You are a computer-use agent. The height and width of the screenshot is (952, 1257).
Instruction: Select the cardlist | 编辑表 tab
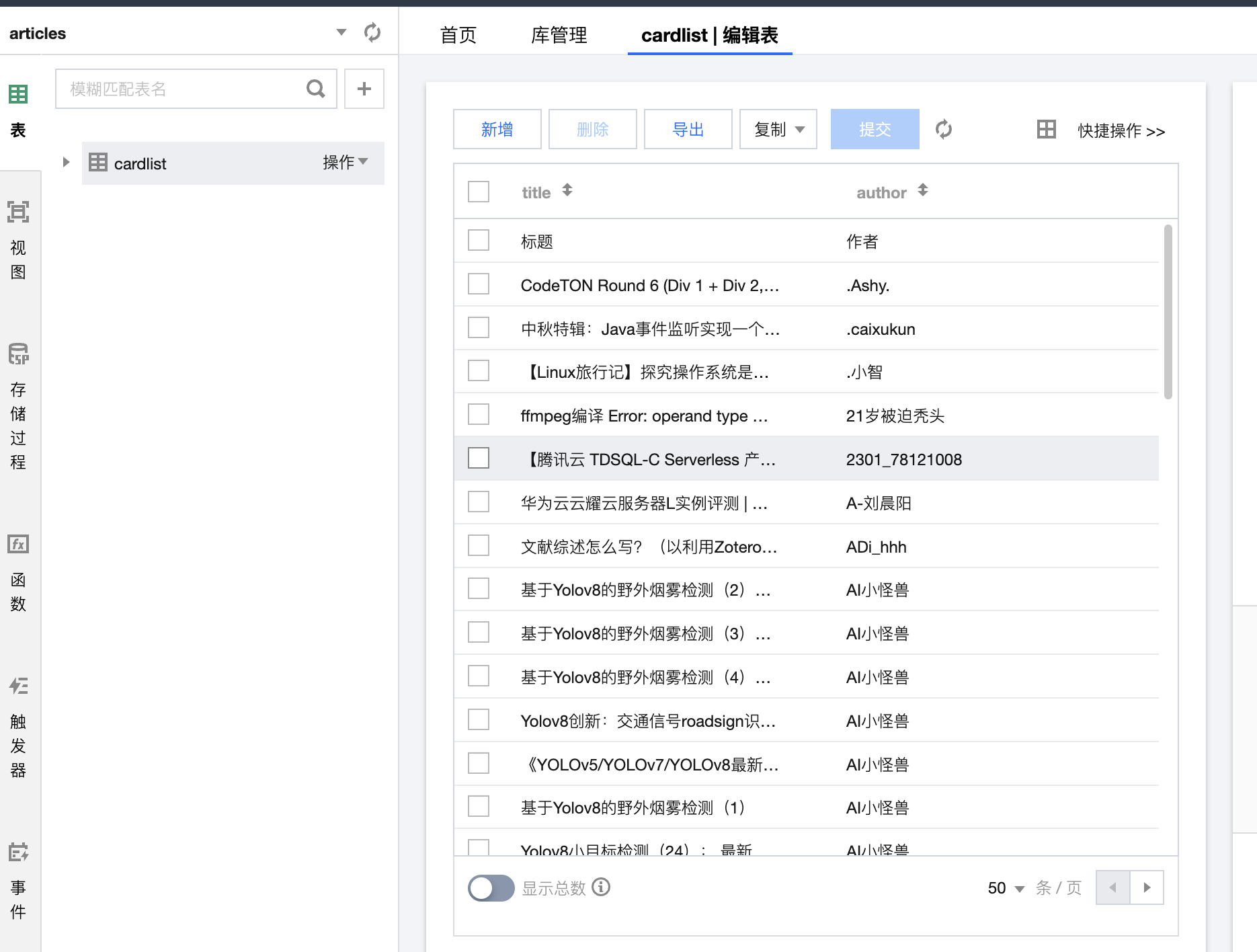710,35
